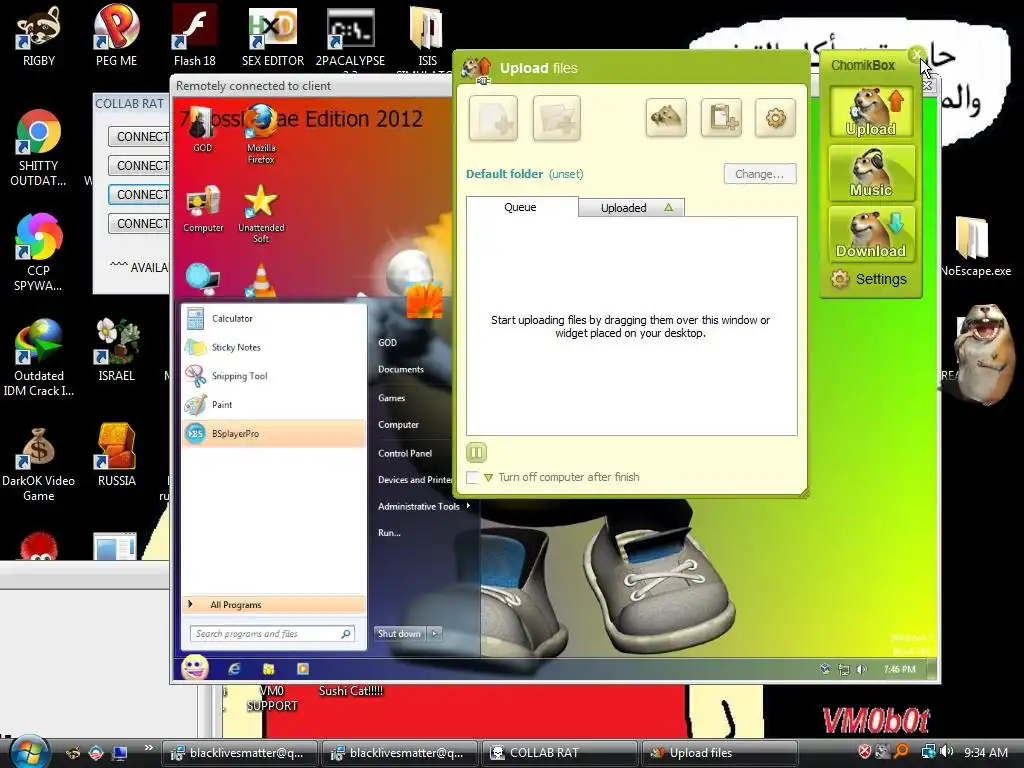1024x768 pixels.
Task: Expand All Programs in the Start menu
Action: pyautogui.click(x=274, y=605)
